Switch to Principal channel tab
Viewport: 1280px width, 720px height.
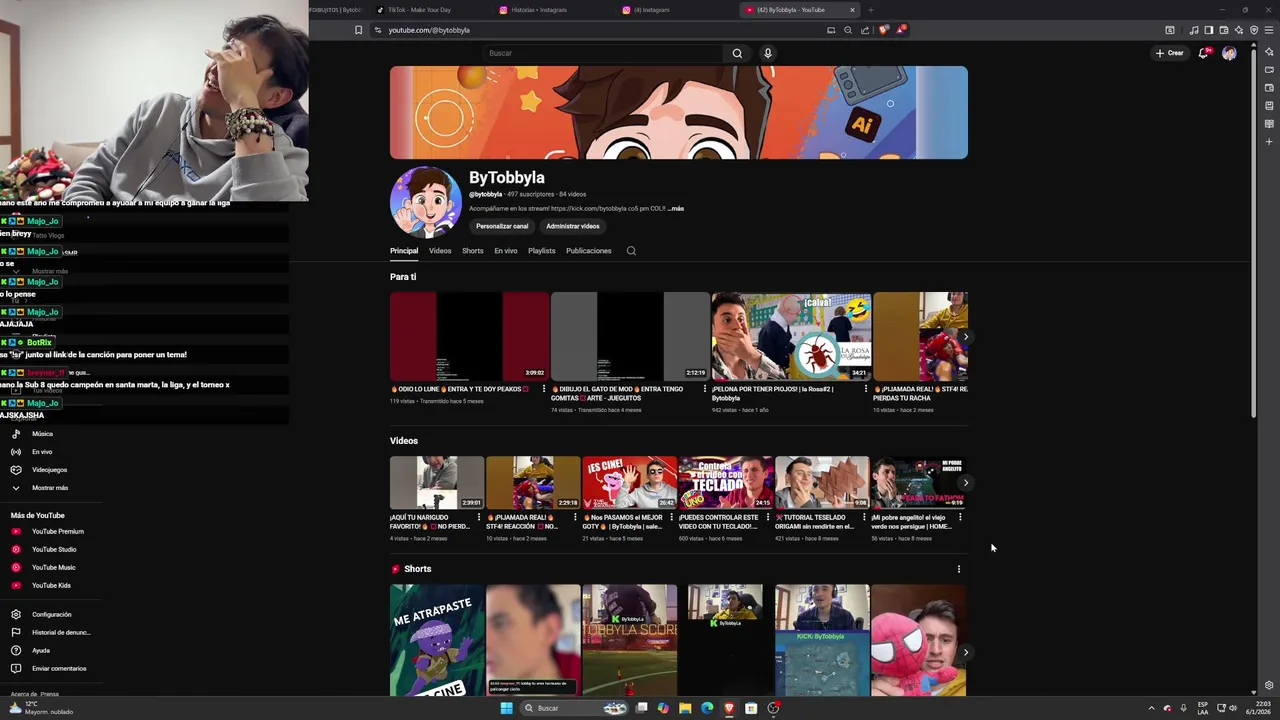click(x=404, y=251)
